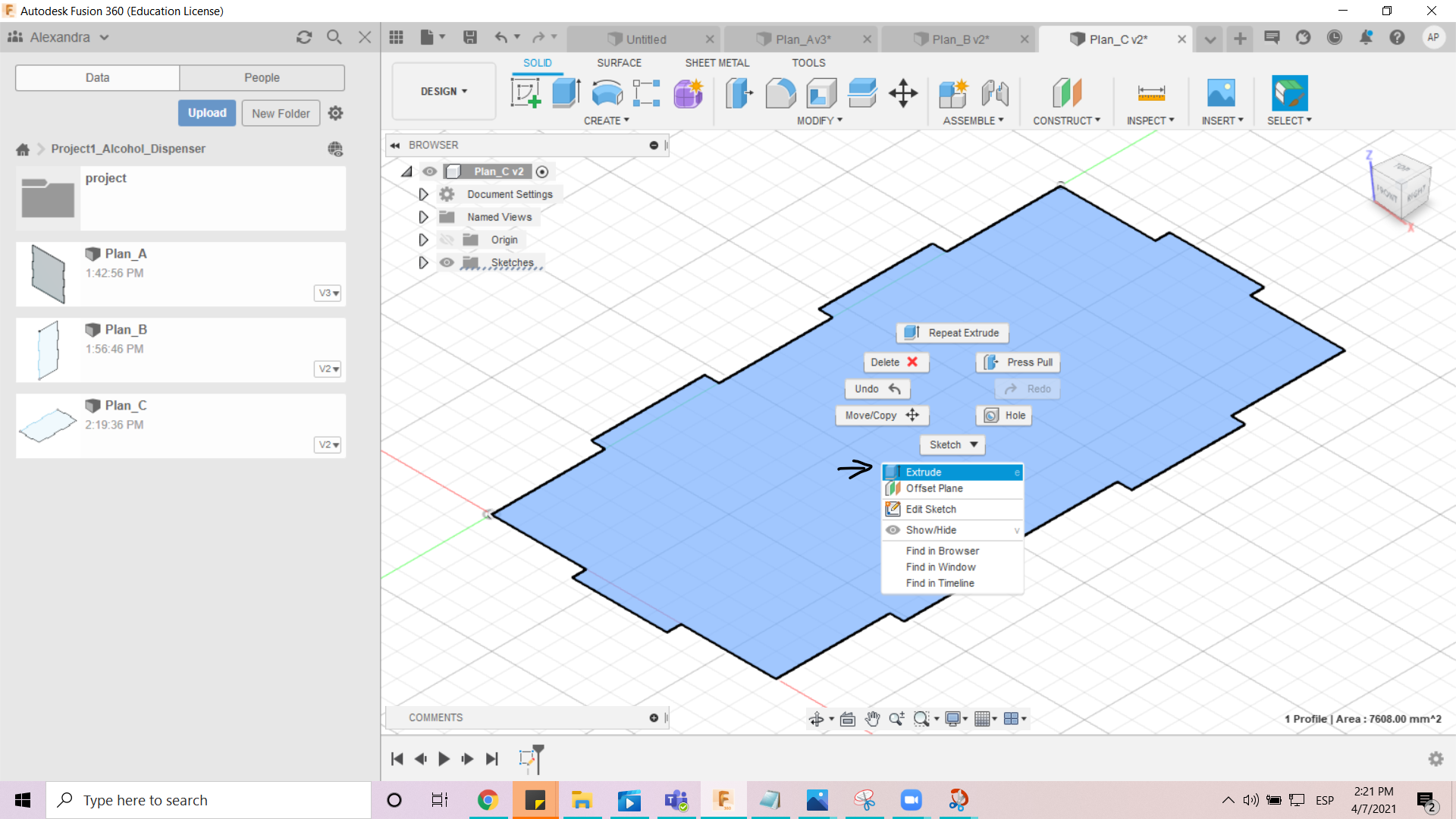Viewport: 1456px width, 819px height.
Task: Search in the data panel
Action: coord(334,37)
